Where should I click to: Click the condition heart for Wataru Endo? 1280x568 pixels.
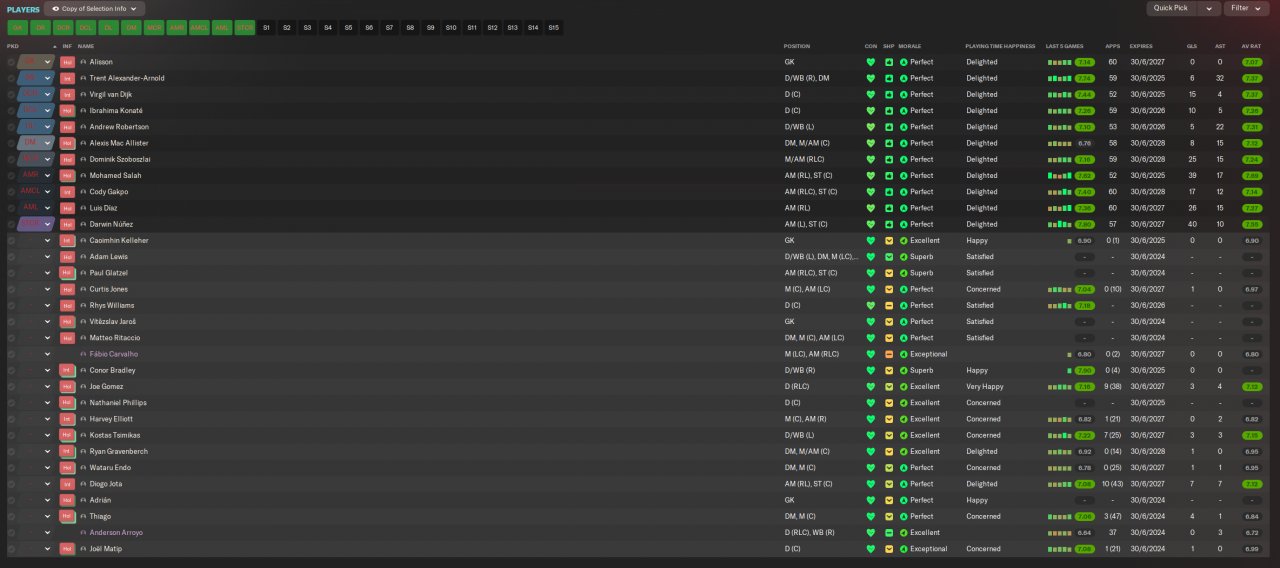point(870,467)
